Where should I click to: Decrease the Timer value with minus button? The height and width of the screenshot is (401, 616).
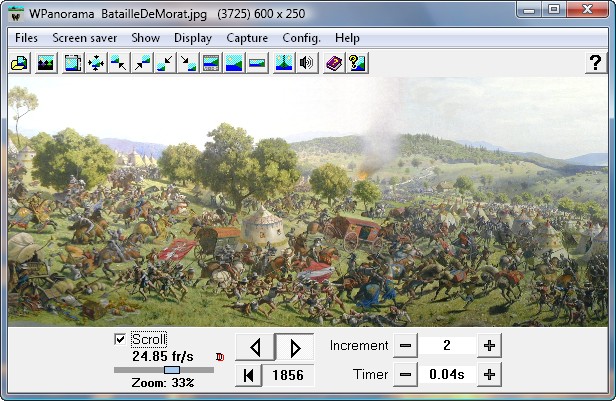(404, 375)
